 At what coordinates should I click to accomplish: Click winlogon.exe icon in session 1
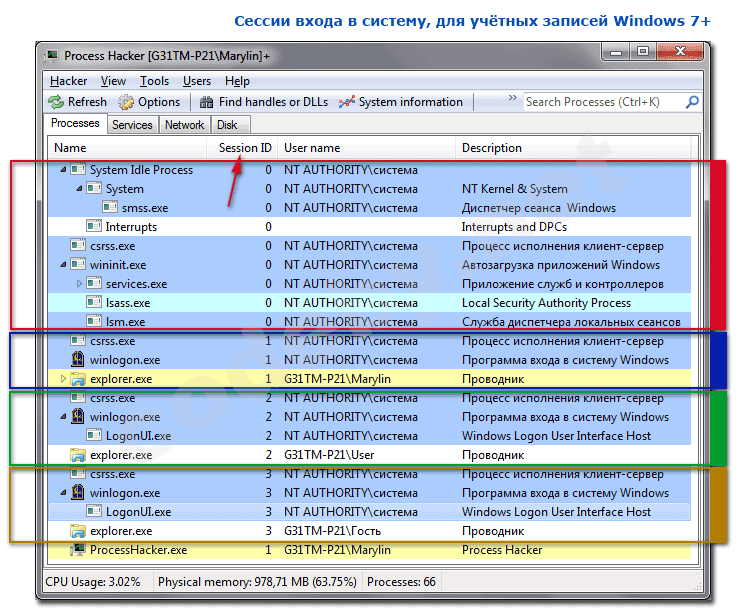(78, 360)
